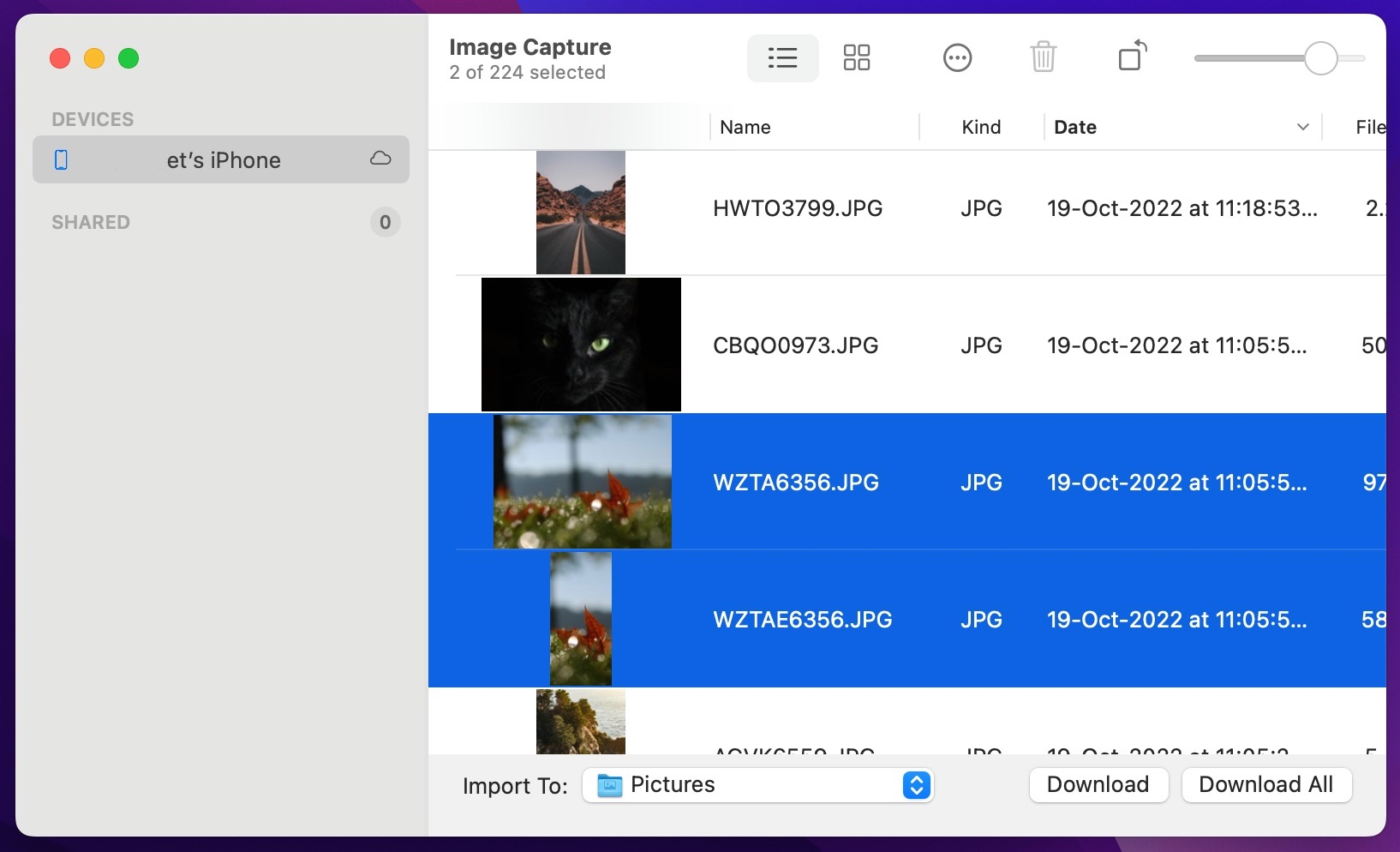
Task: Open the Import To Pictures dropdown
Action: click(x=757, y=785)
